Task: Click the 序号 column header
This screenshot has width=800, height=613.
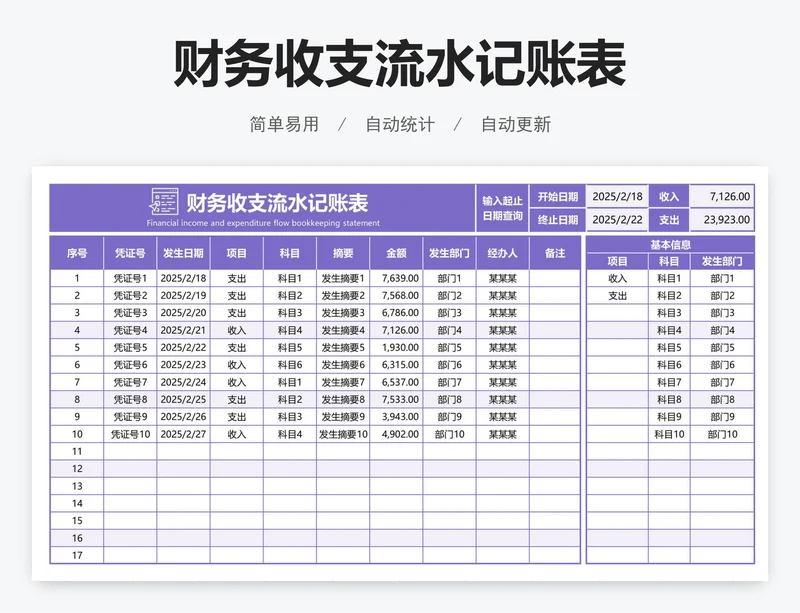Action: (76, 253)
